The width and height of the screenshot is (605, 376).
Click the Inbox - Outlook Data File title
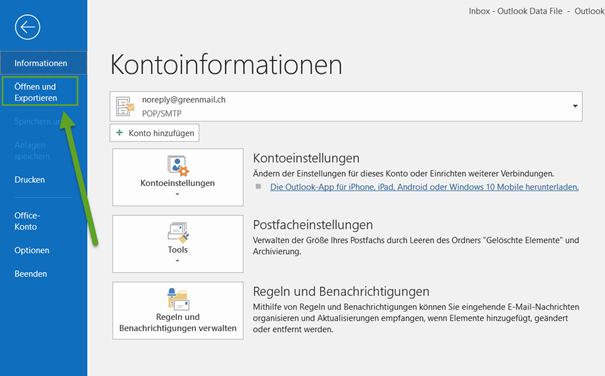pyautogui.click(x=515, y=11)
